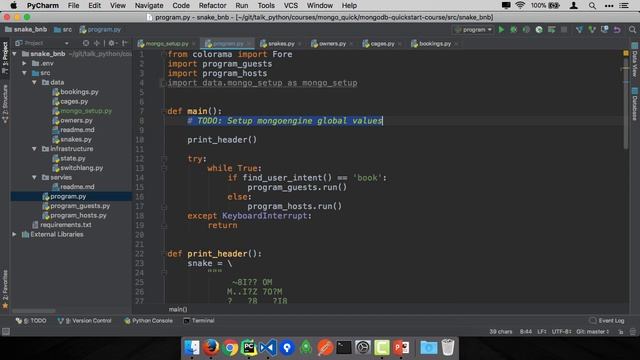Open the Event Log
The width and height of the screenshot is (640, 360).
coord(607,321)
